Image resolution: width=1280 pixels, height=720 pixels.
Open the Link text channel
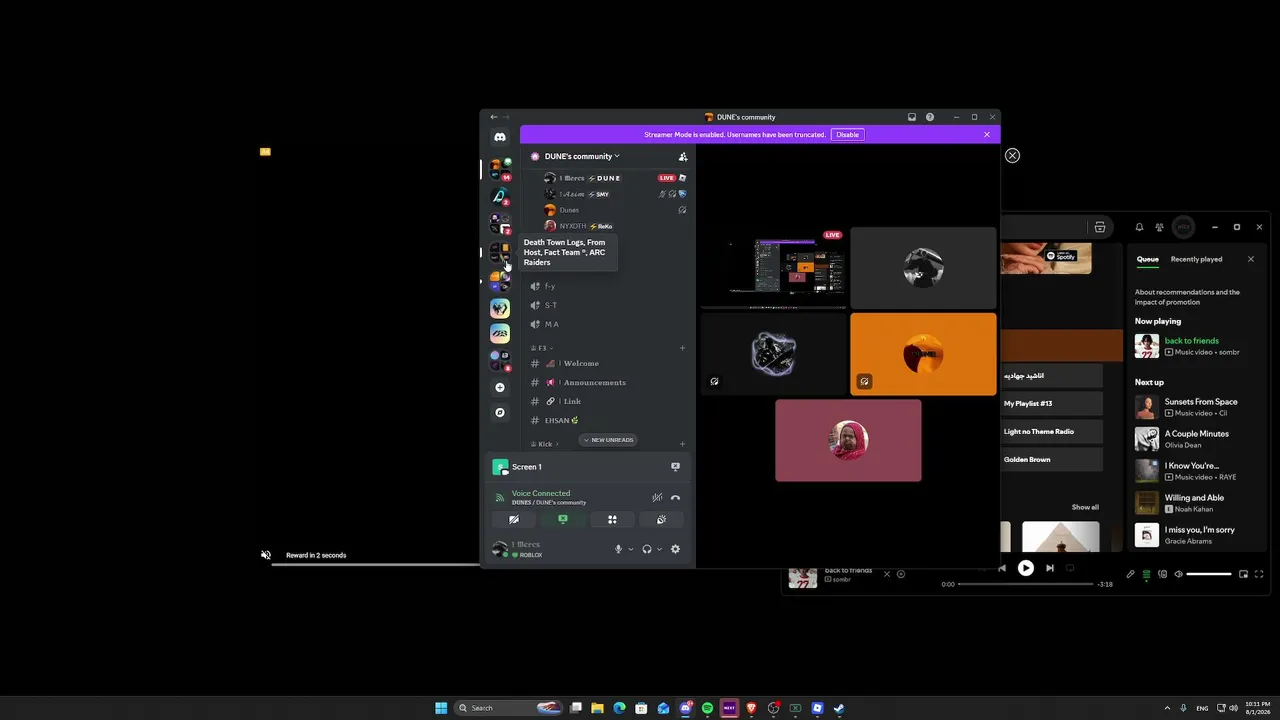click(x=610, y=401)
